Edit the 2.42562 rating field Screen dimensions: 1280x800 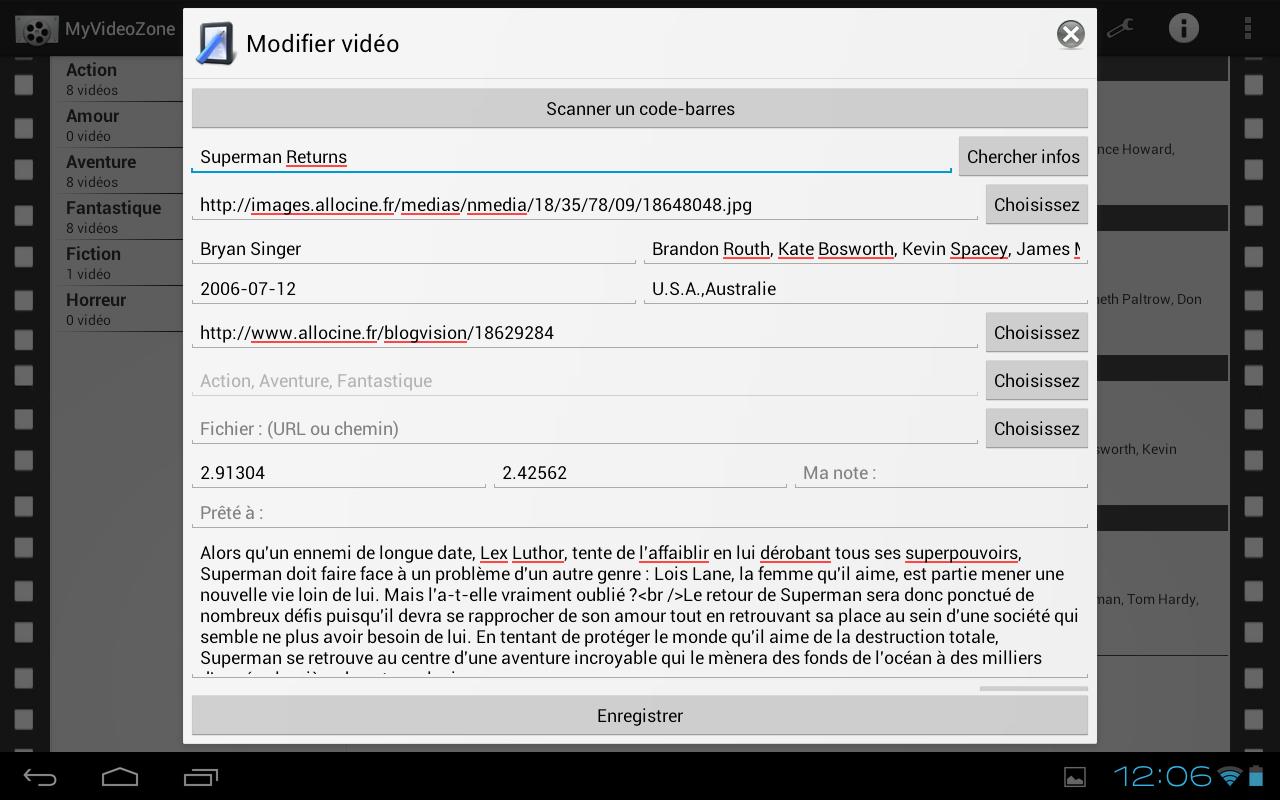pos(640,472)
